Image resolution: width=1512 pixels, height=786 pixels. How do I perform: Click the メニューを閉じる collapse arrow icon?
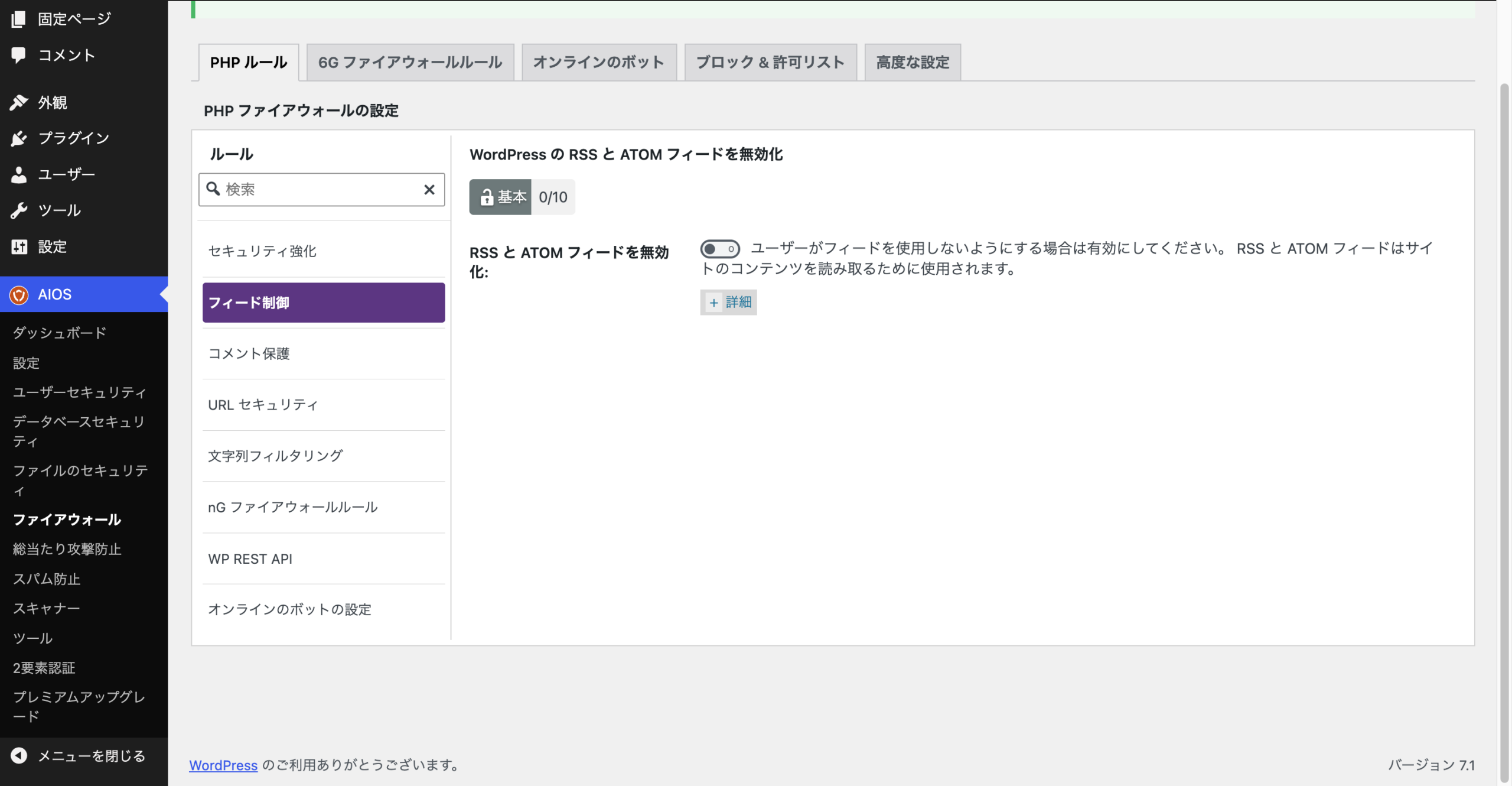pyautogui.click(x=19, y=756)
